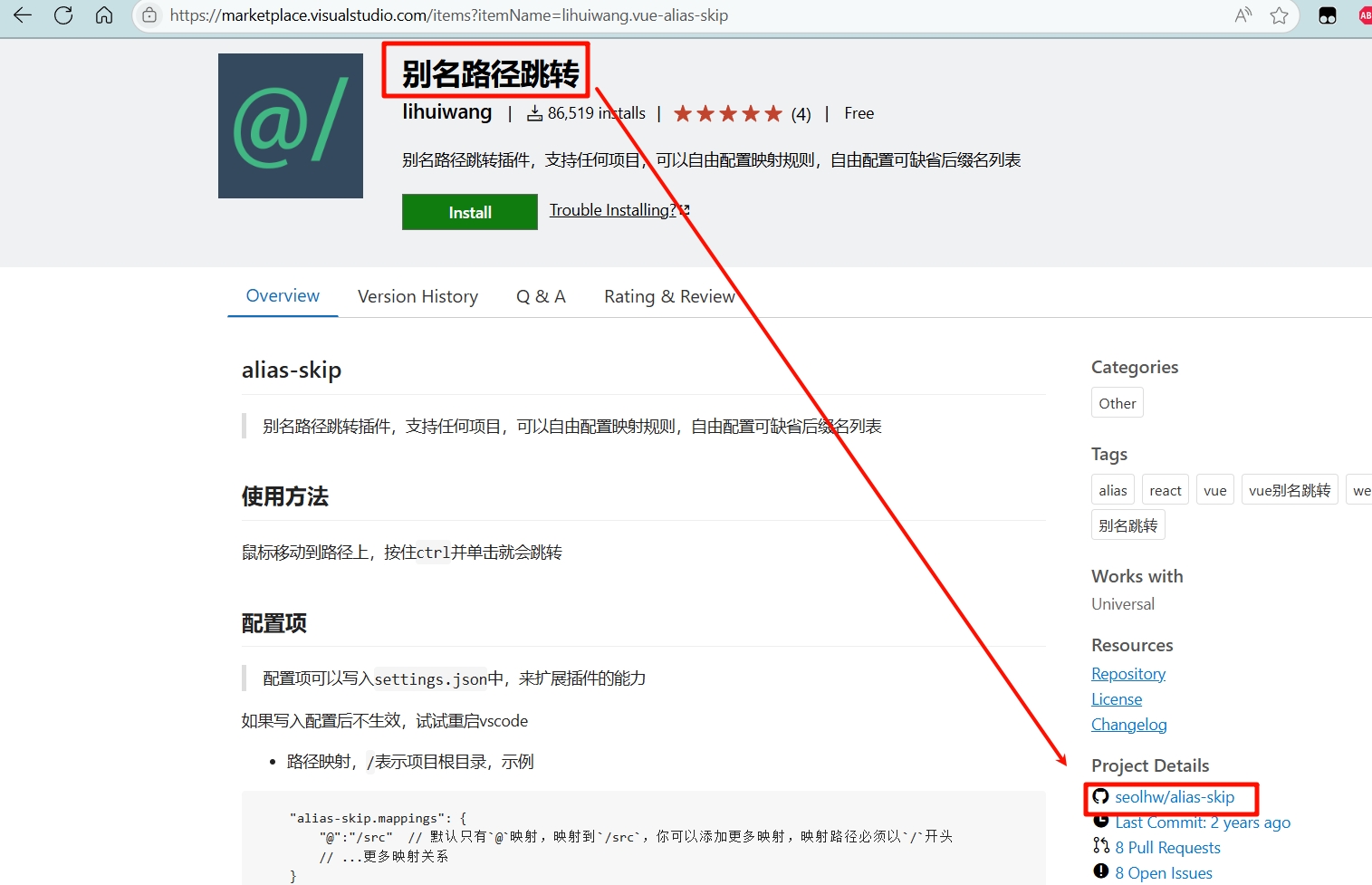The width and height of the screenshot is (1372, 885).
Task: Open the (4) reviews count
Action: (801, 114)
